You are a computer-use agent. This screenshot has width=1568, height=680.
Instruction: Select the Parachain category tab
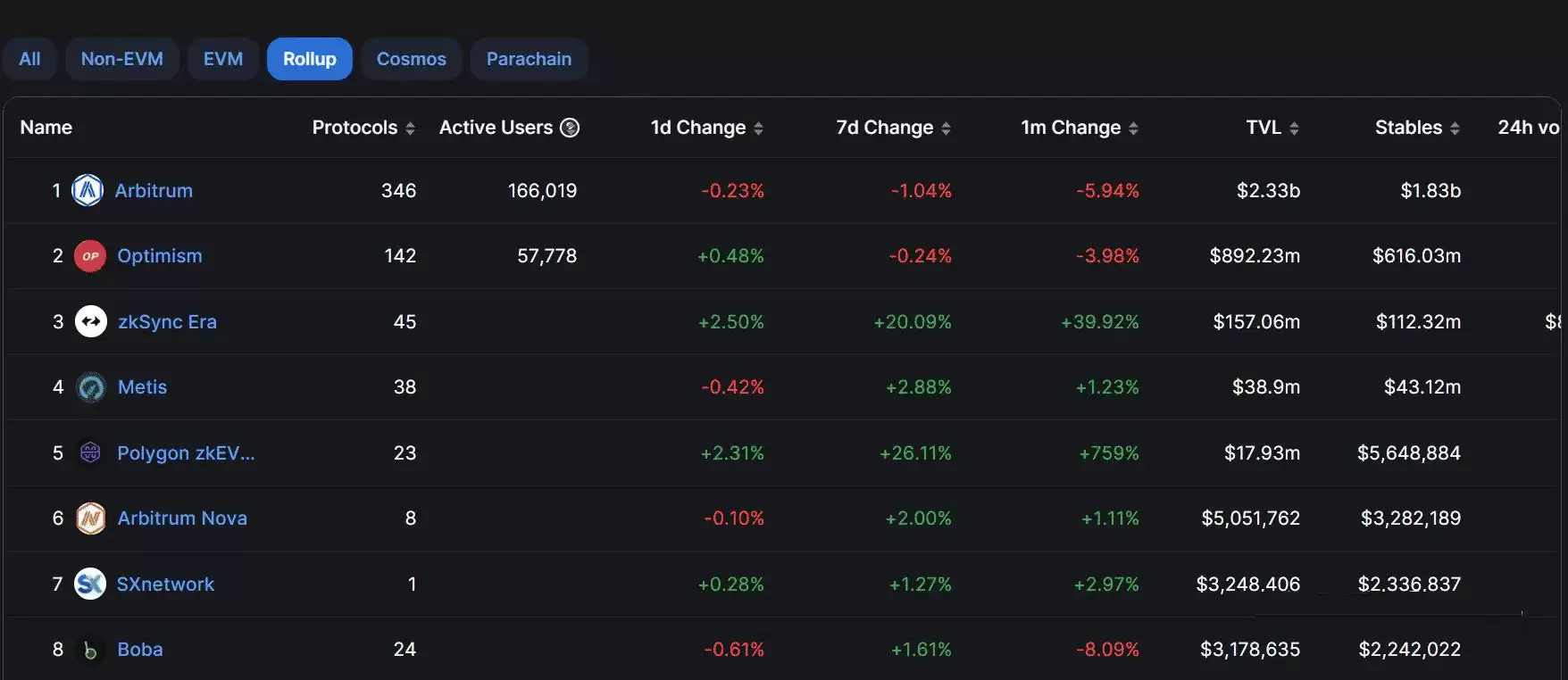pyautogui.click(x=529, y=59)
